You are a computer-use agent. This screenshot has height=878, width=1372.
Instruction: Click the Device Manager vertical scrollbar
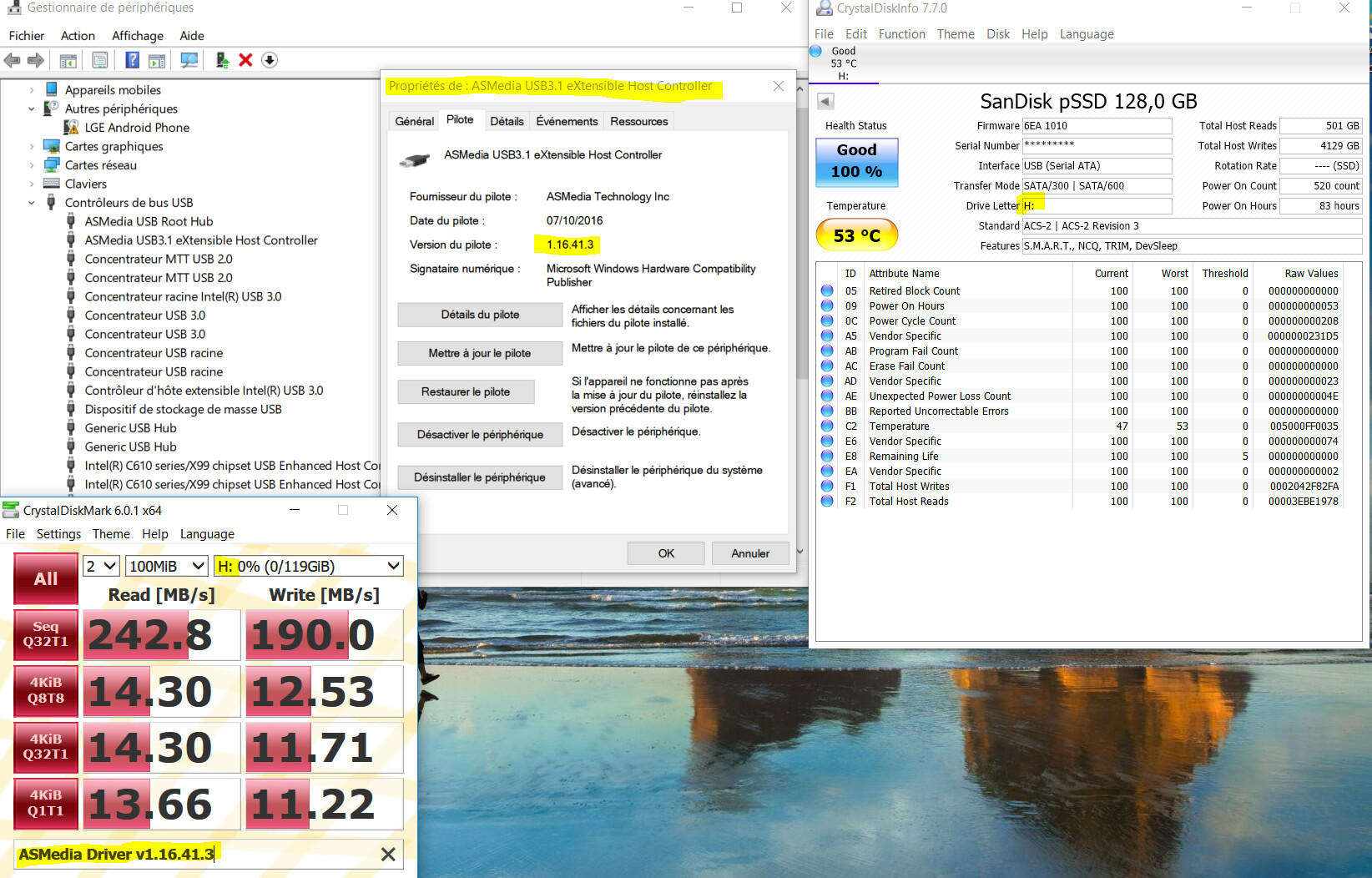click(x=800, y=317)
